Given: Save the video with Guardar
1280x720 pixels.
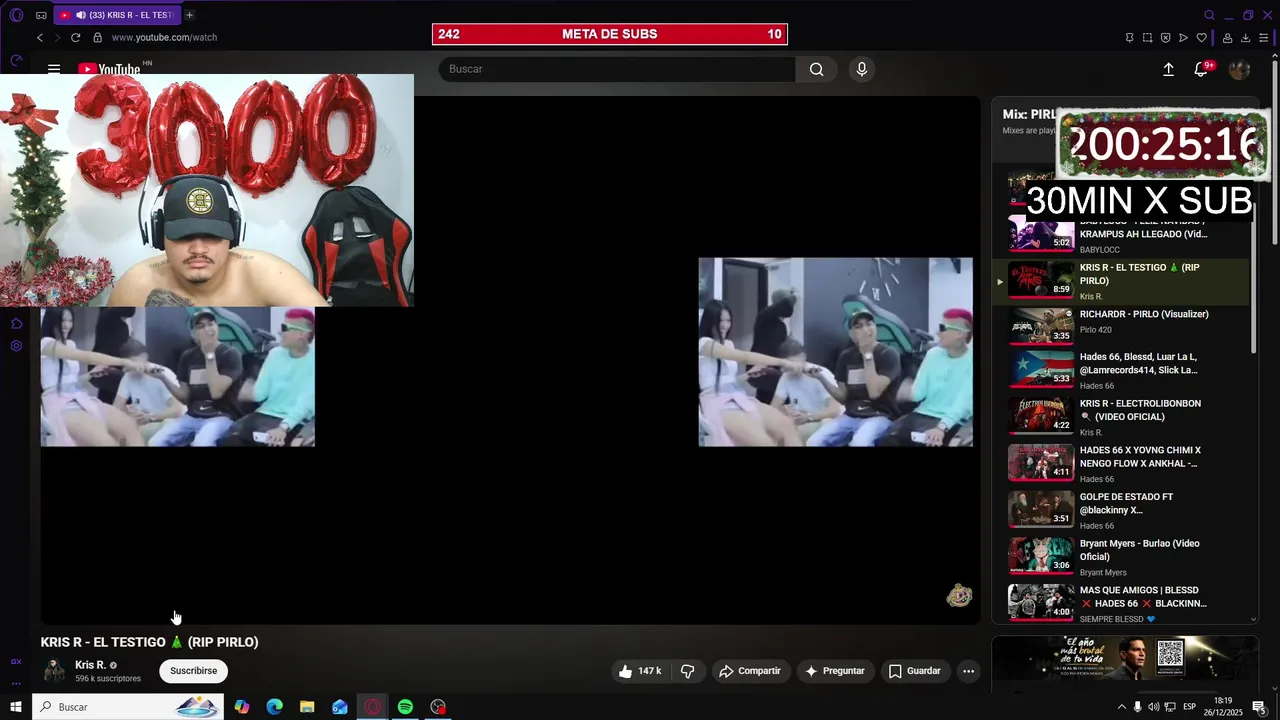Looking at the screenshot, I should click(915, 671).
